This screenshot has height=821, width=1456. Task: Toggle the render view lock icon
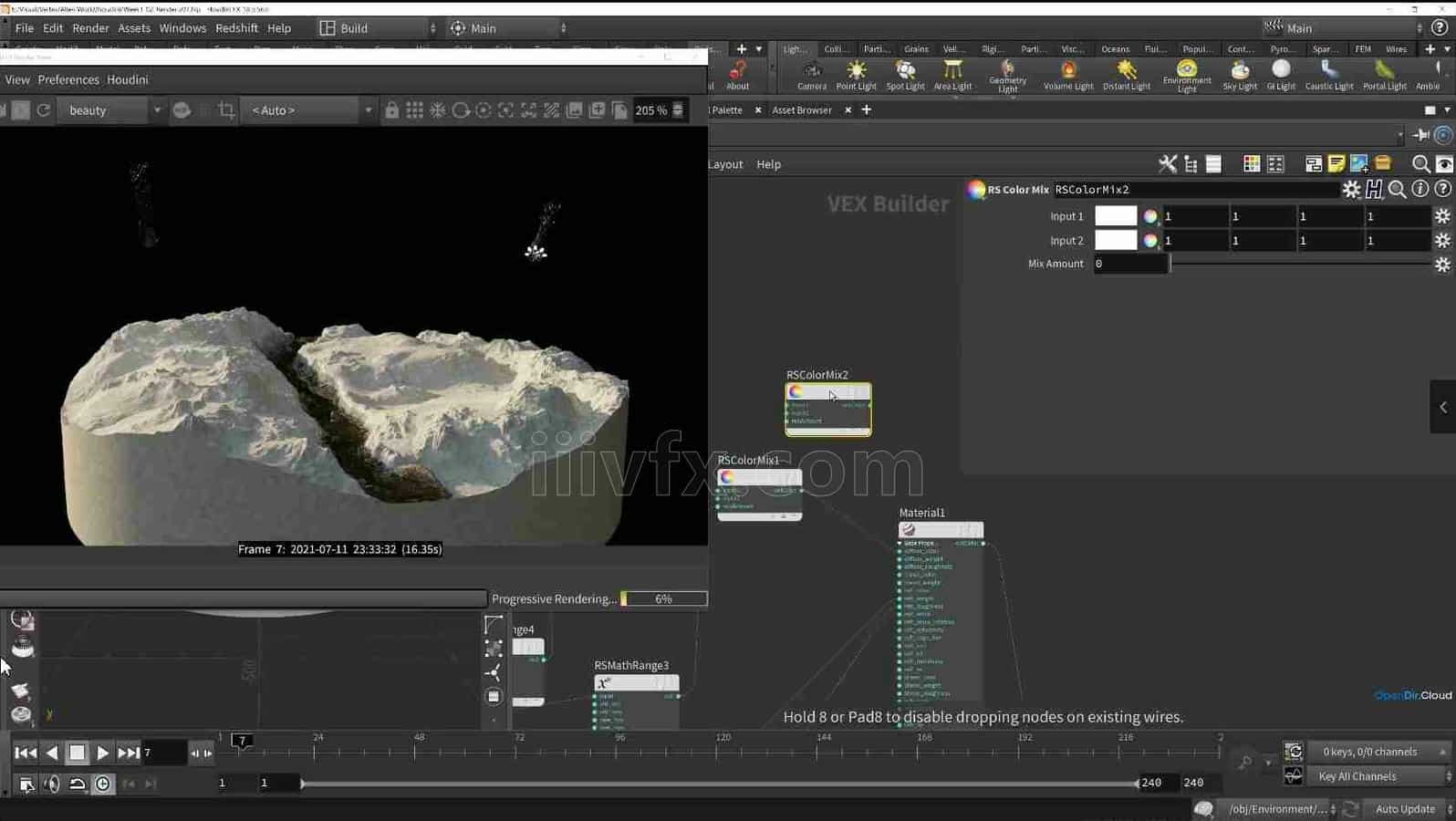(391, 110)
